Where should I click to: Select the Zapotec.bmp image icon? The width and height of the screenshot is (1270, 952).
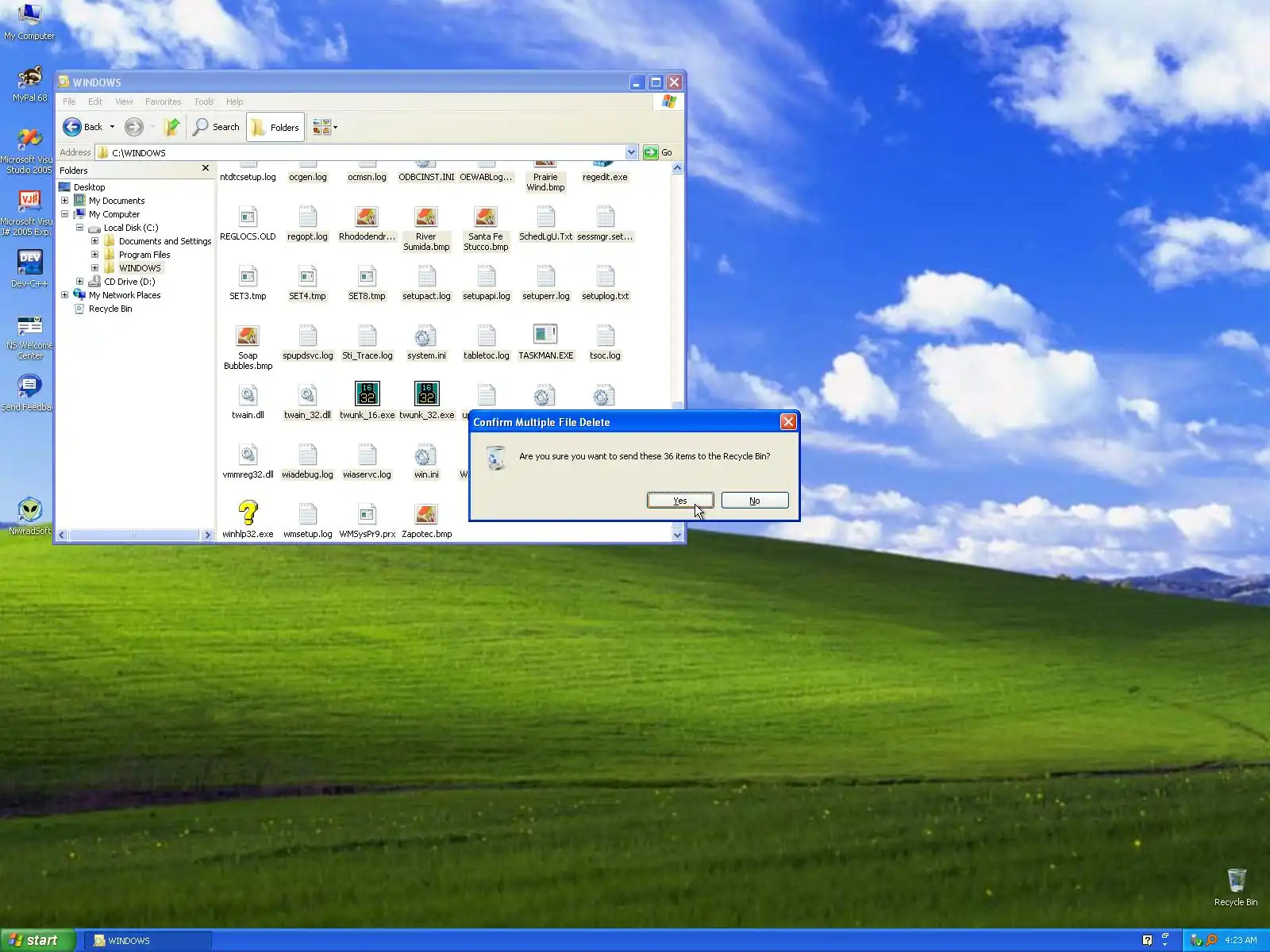pyautogui.click(x=426, y=514)
